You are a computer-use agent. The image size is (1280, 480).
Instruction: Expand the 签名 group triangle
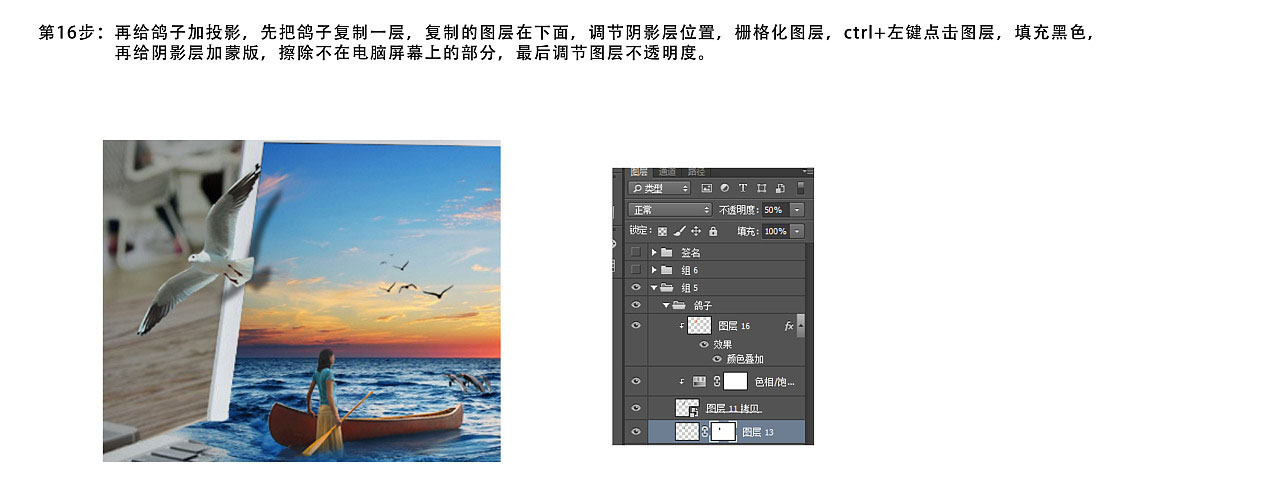click(x=654, y=252)
